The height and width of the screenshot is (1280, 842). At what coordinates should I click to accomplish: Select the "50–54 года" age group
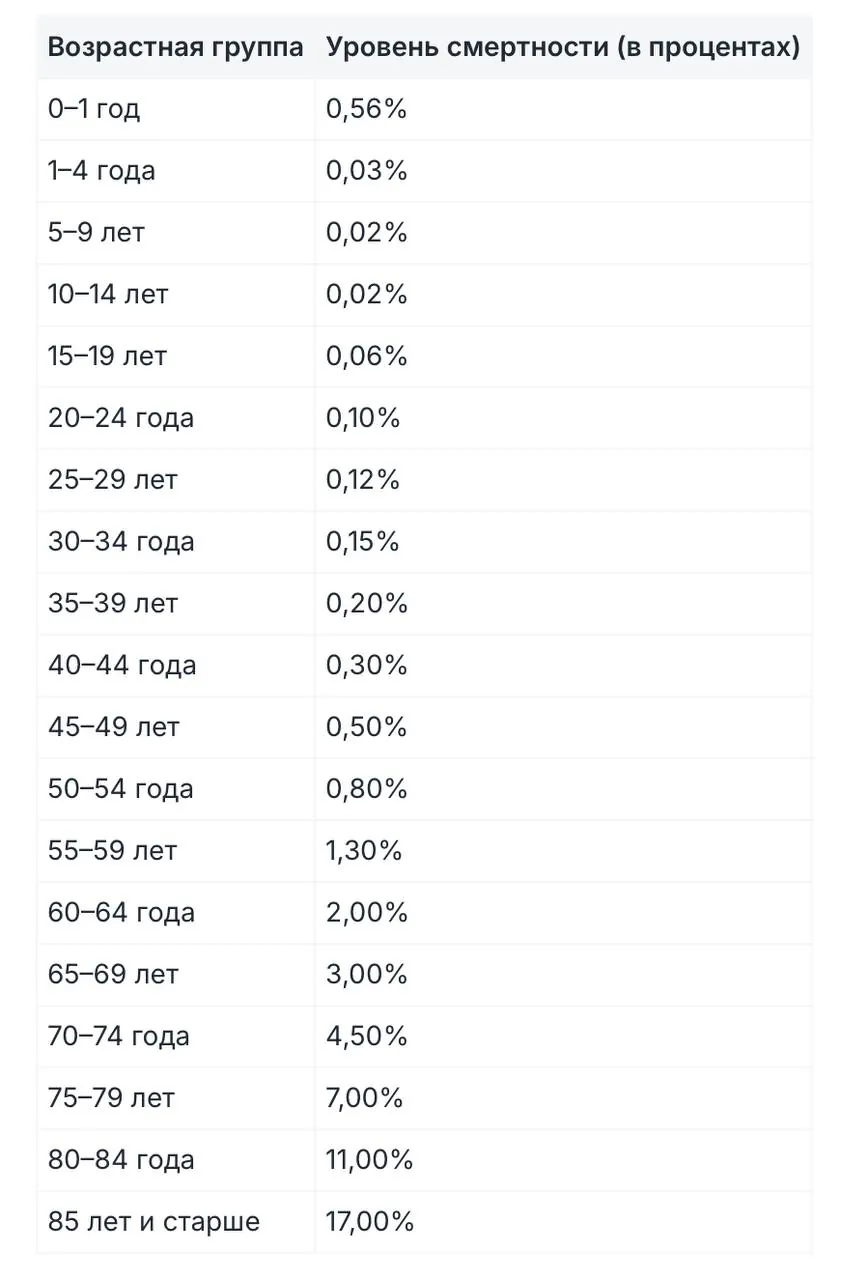[x=121, y=789]
